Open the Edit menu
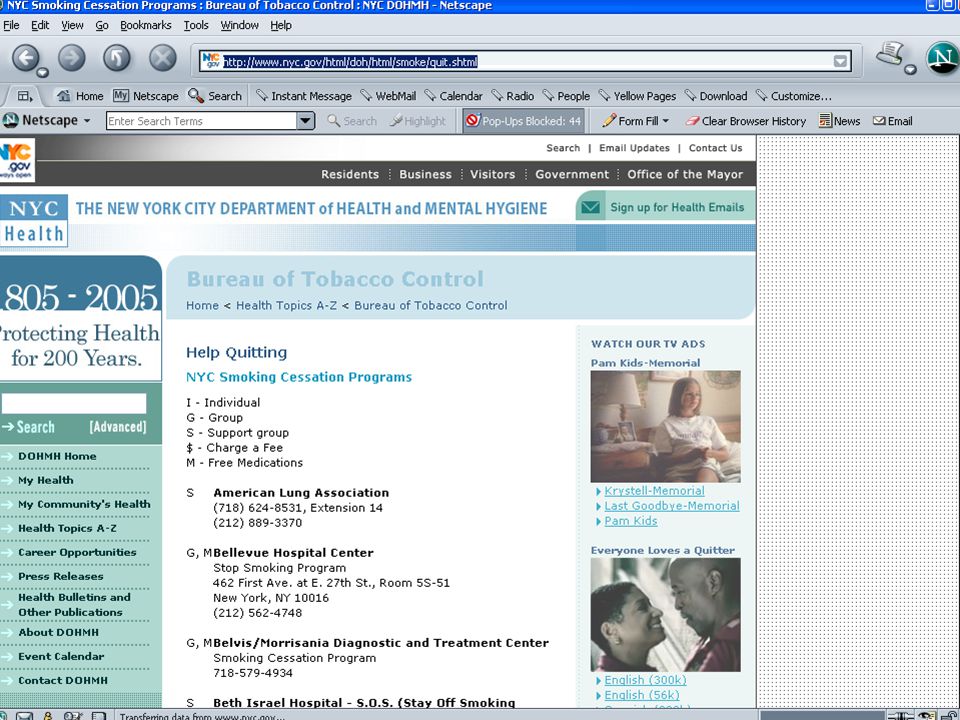Viewport: 960px width, 720px height. [x=40, y=25]
